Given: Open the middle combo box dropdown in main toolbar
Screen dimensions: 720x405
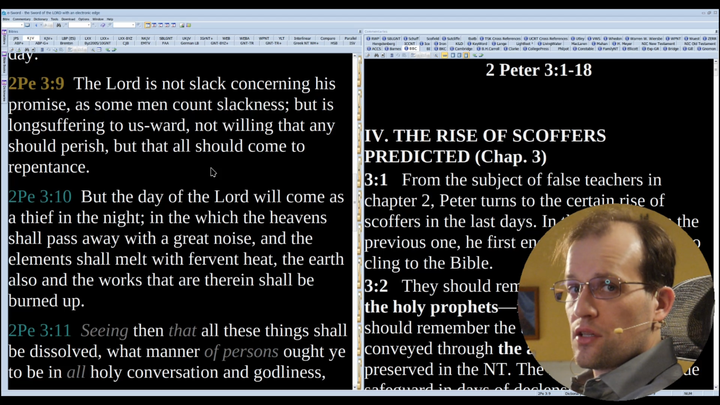Looking at the screenshot, I should 88,25.
